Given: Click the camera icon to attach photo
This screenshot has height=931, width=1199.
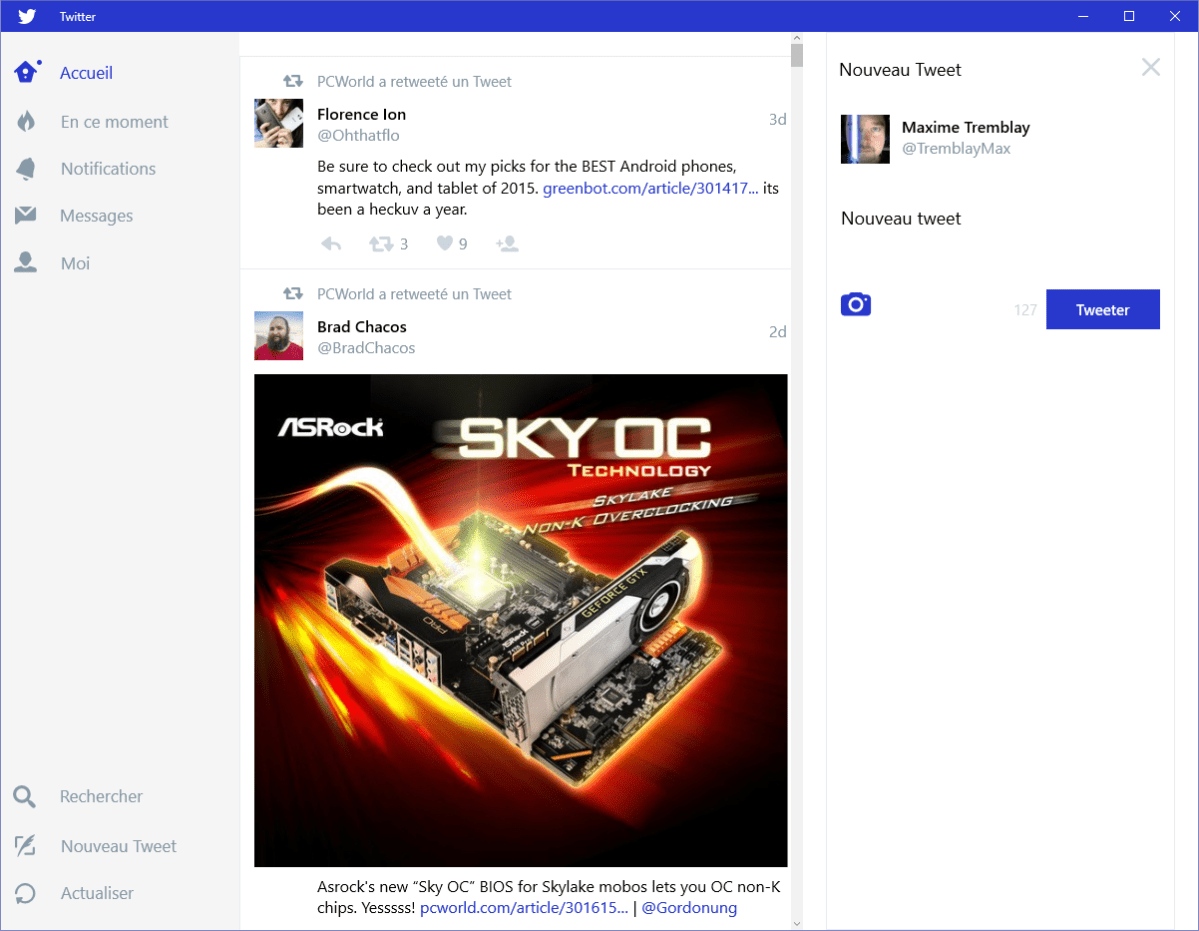Looking at the screenshot, I should (x=856, y=305).
